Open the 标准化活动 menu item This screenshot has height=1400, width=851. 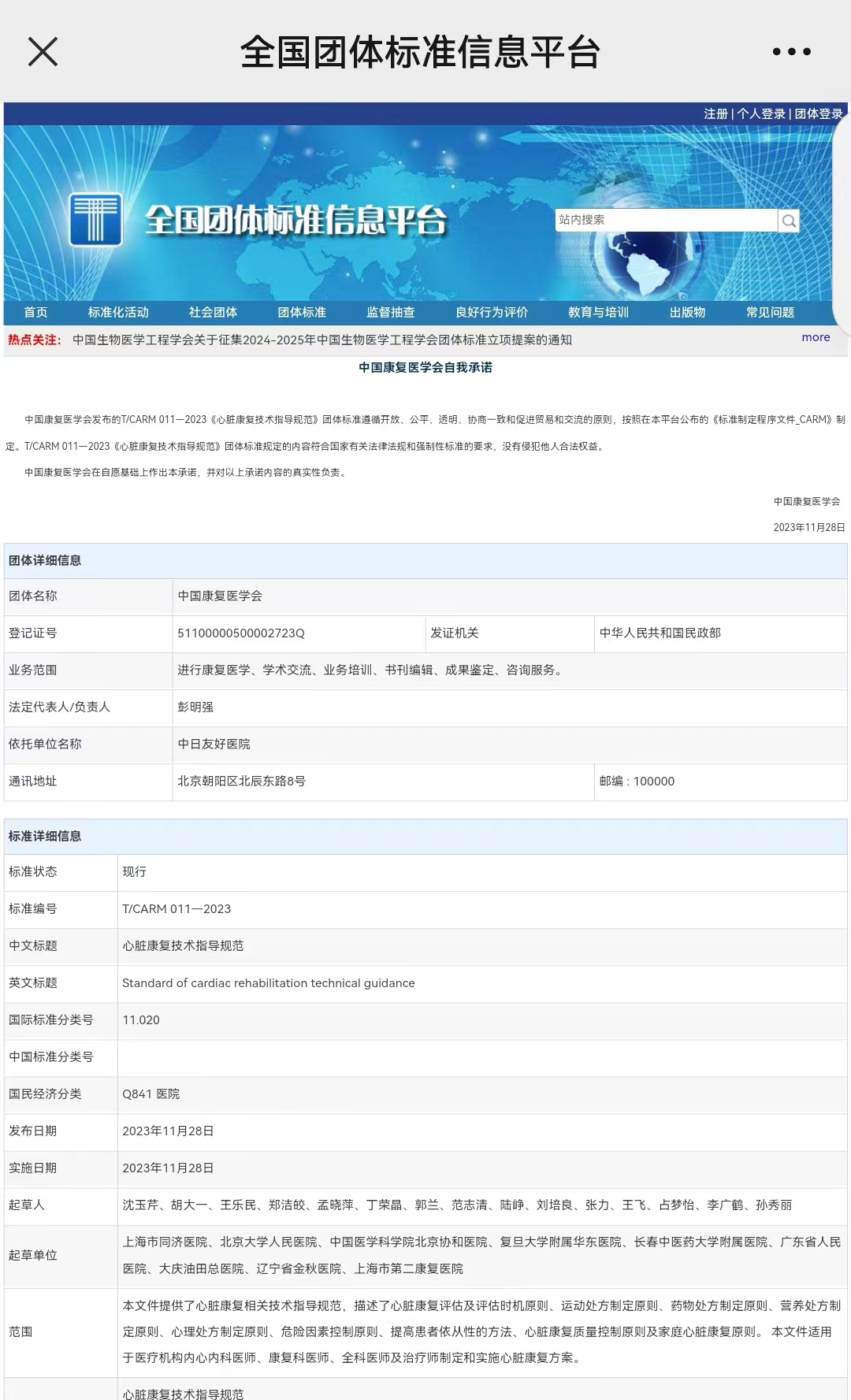click(118, 313)
